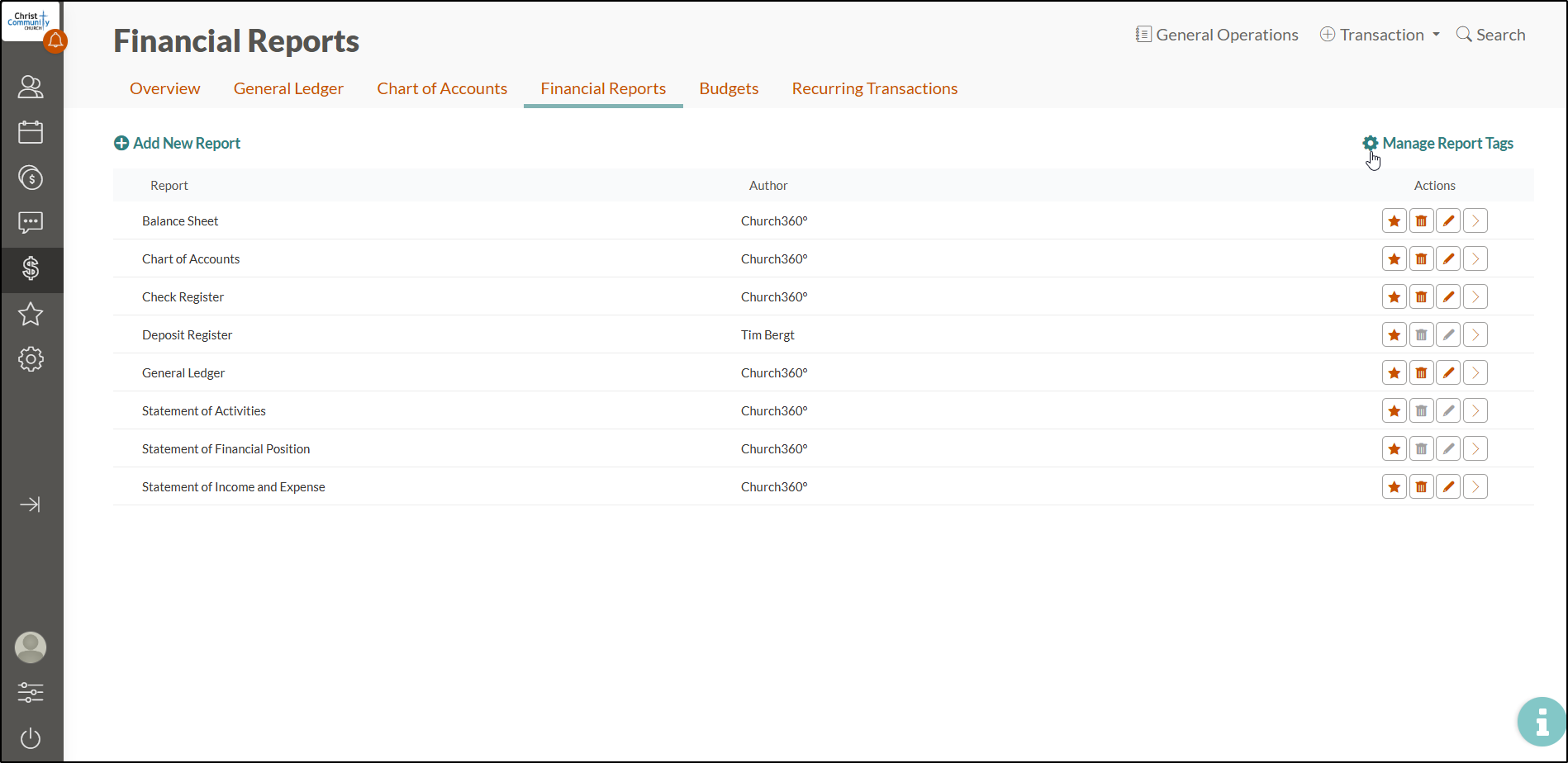Image resolution: width=1568 pixels, height=763 pixels.
Task: Open the preferences sliders icon in sidebar
Action: (31, 693)
